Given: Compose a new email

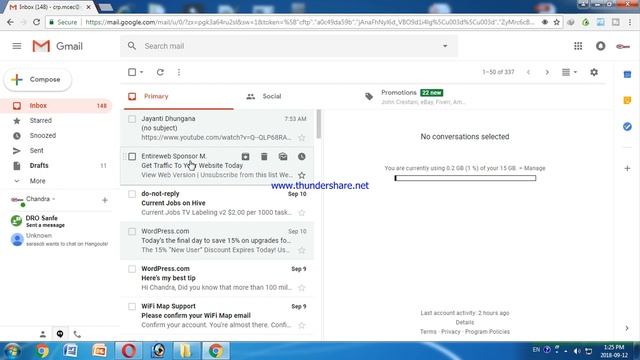Looking at the screenshot, I should (x=38, y=80).
